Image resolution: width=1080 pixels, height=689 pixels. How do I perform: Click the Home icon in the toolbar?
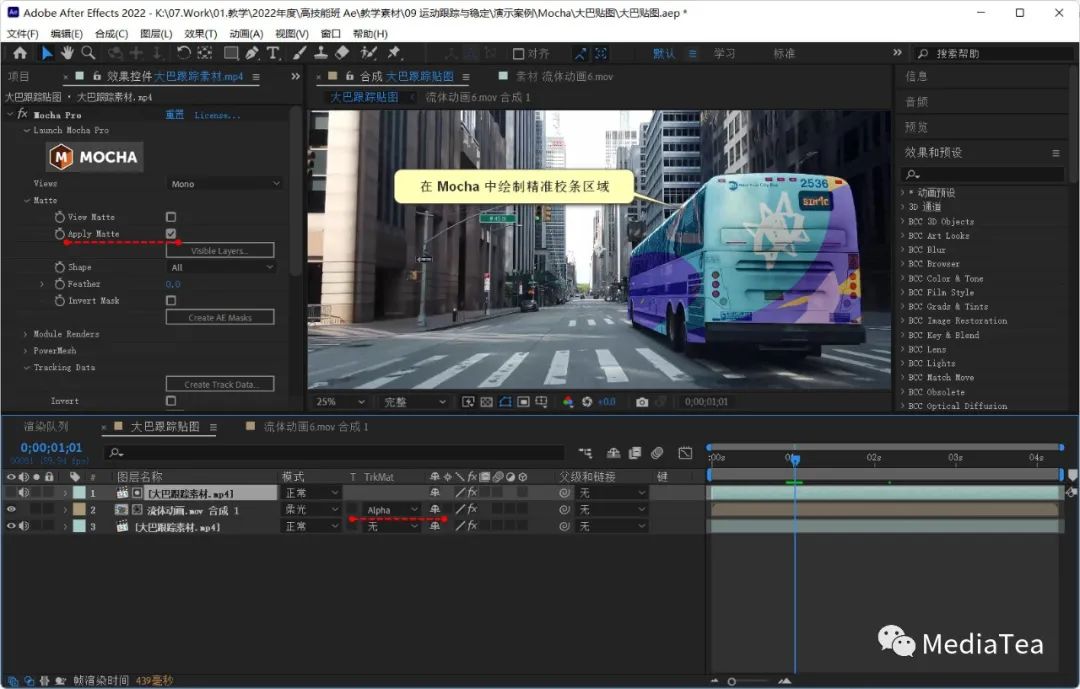[19, 53]
